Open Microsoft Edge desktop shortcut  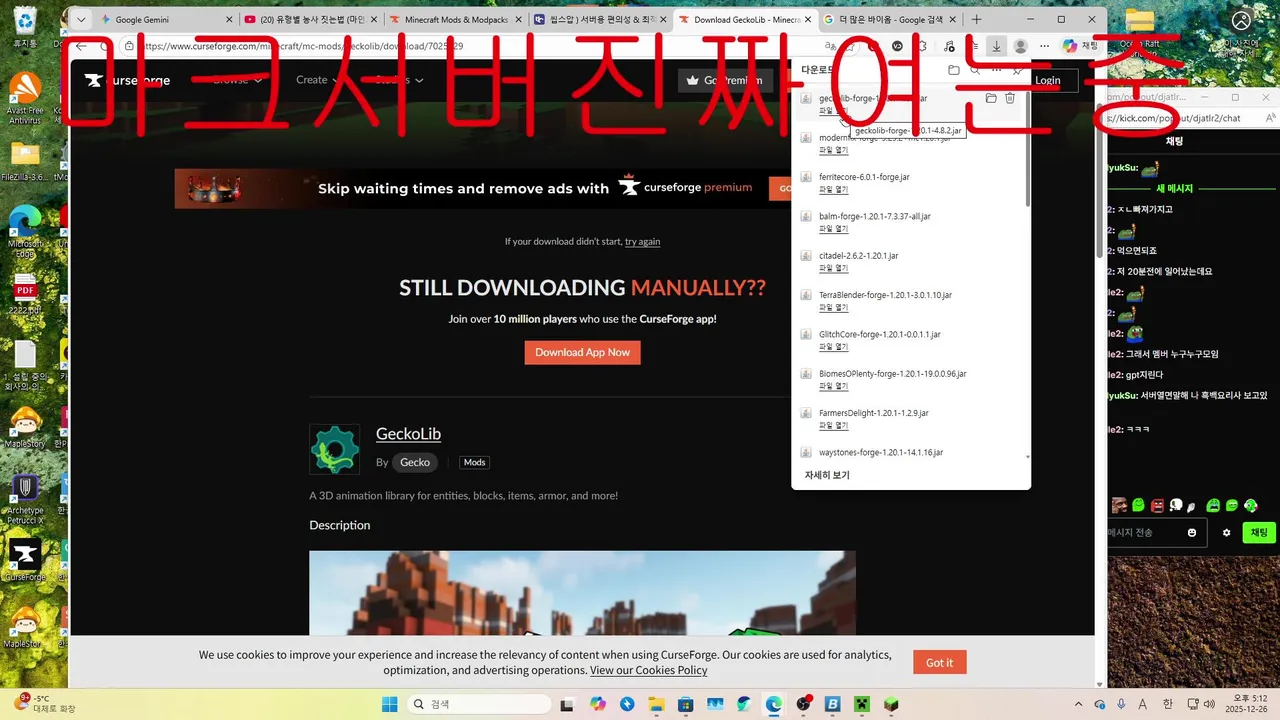(x=25, y=232)
